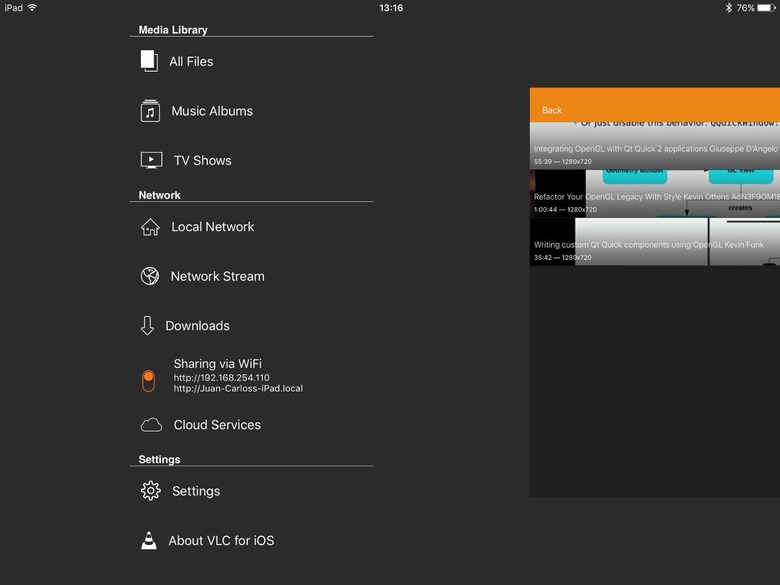Click the Media Library section header

[x=173, y=30]
